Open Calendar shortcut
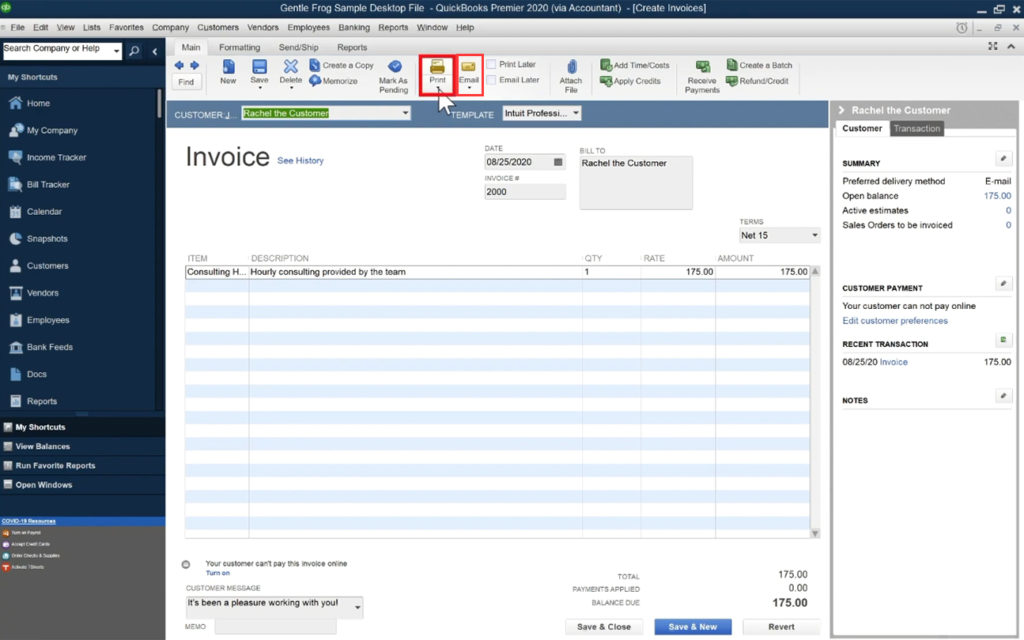Screen dimensions: 1024x640 point(44,212)
